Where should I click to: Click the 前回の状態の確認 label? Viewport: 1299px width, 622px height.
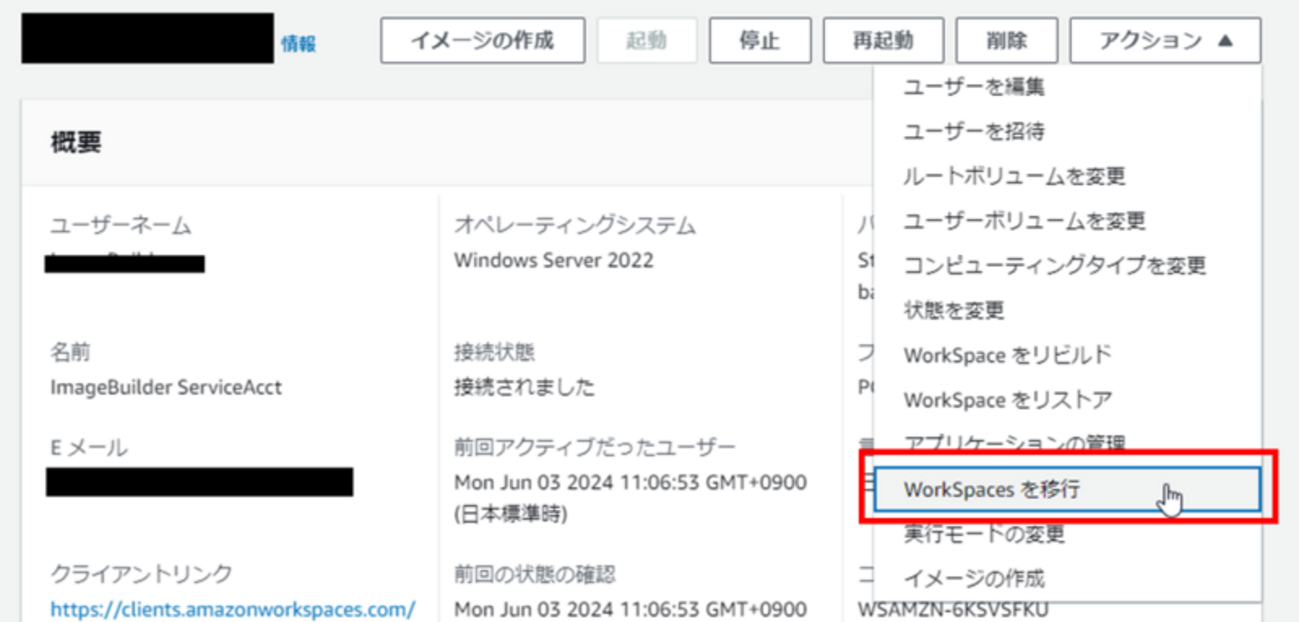click(534, 574)
